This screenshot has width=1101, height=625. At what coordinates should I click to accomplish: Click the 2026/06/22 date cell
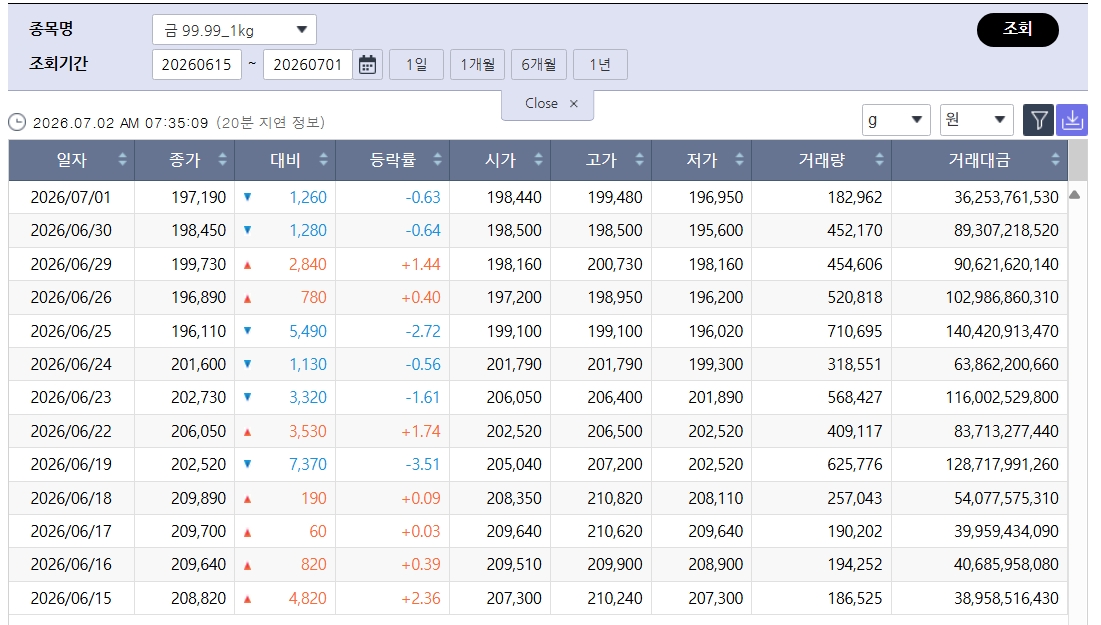tap(71, 431)
